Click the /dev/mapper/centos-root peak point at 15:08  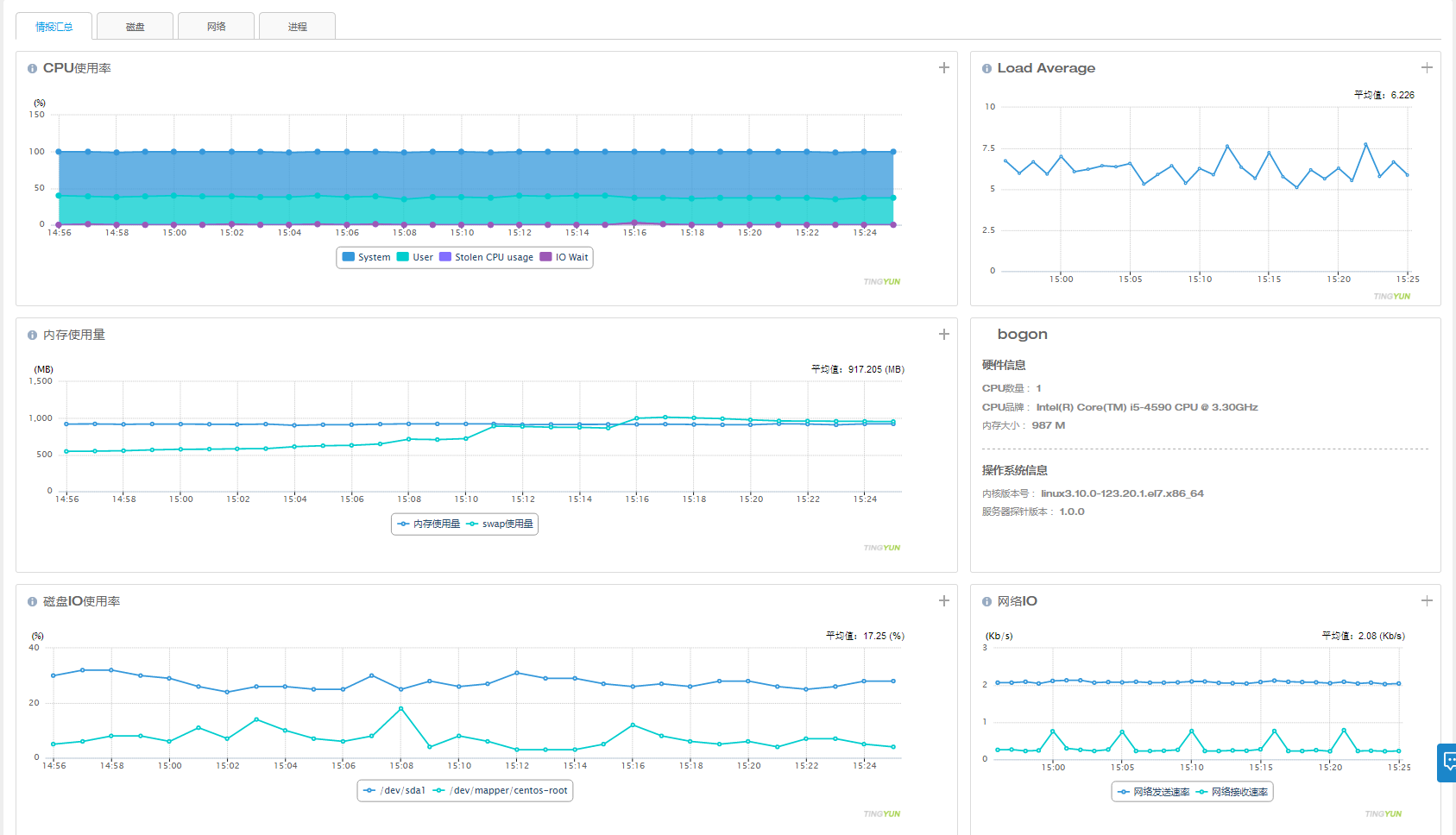click(x=401, y=708)
